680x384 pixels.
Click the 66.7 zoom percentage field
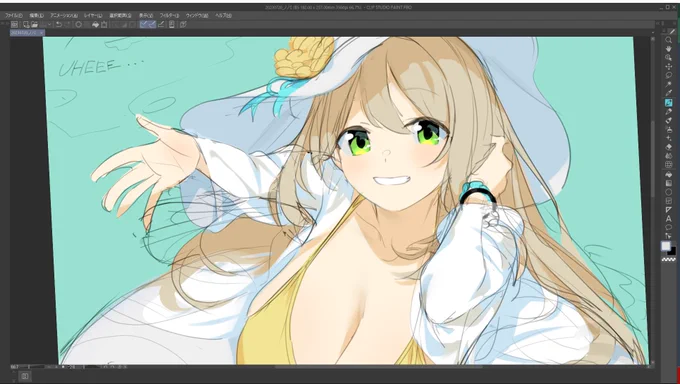15,367
